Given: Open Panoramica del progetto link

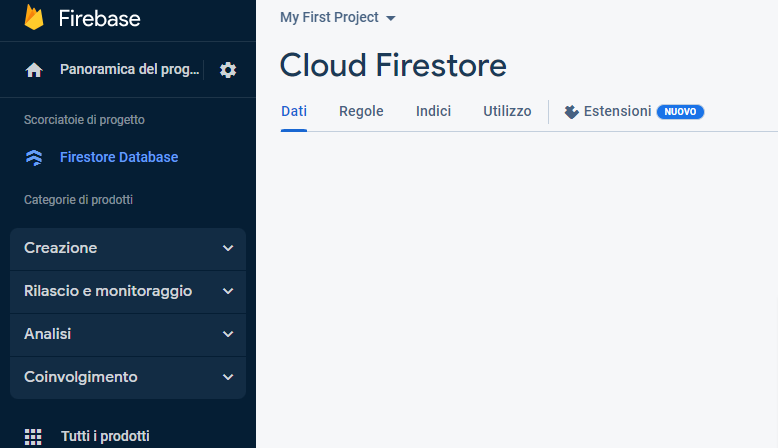Looking at the screenshot, I should 130,69.
